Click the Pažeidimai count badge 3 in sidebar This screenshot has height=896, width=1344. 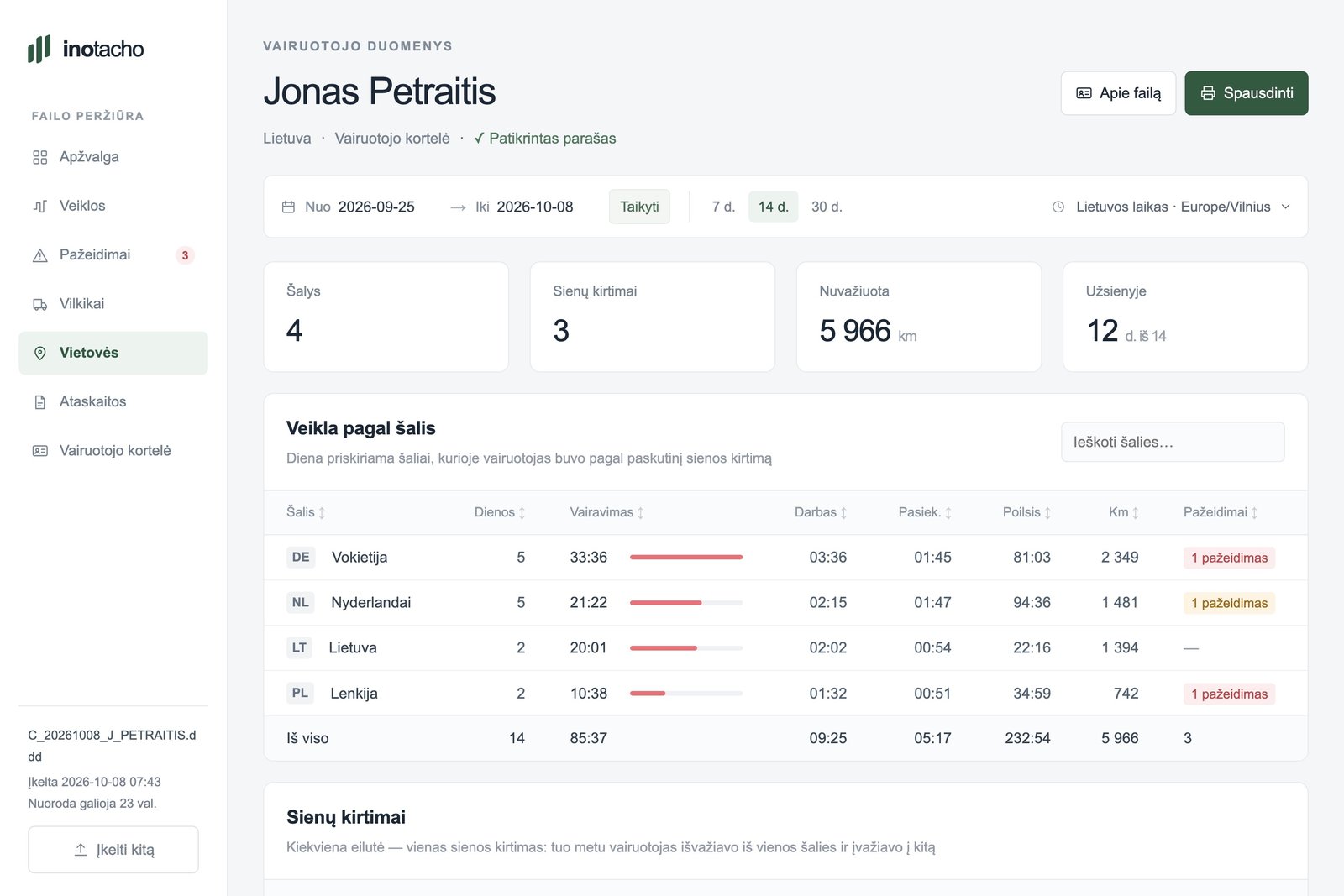click(185, 255)
